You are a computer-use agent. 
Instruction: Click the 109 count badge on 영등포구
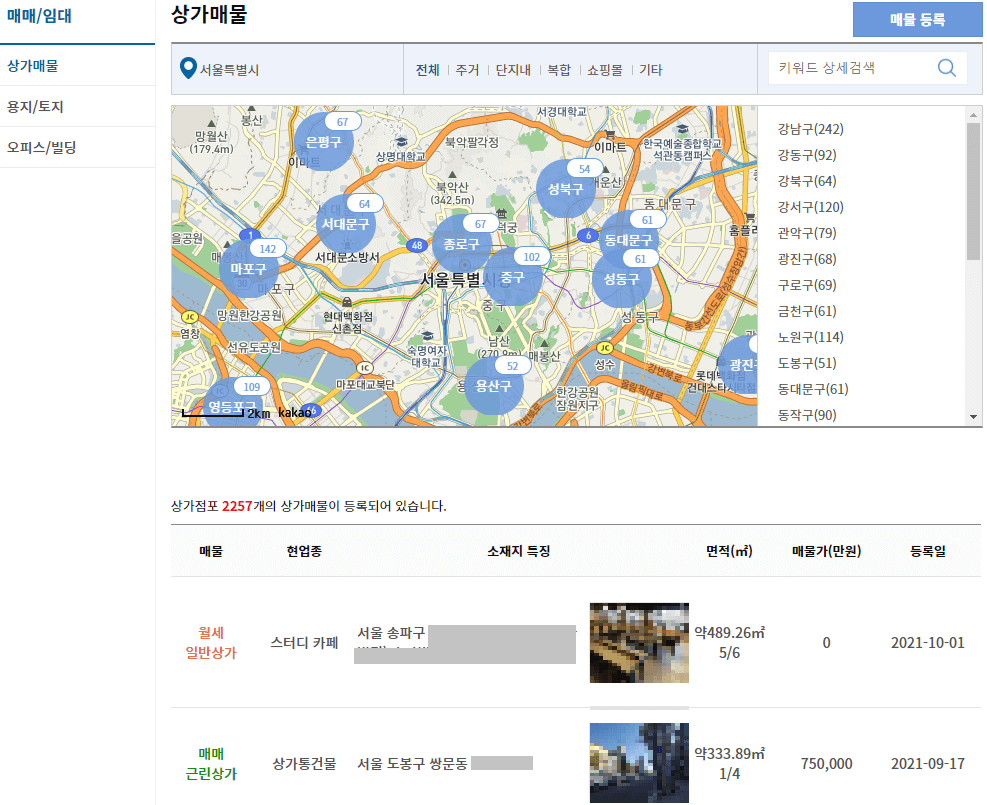(x=252, y=387)
